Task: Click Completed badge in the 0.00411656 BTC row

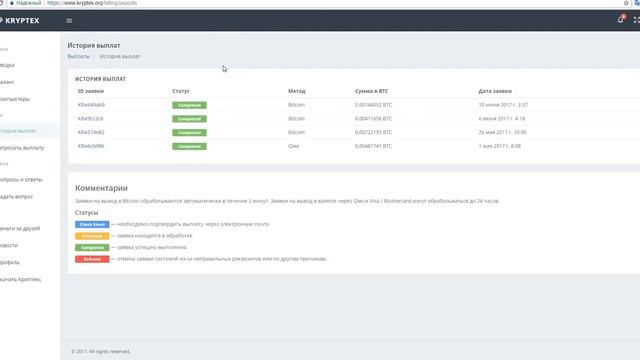Action: pos(189,119)
